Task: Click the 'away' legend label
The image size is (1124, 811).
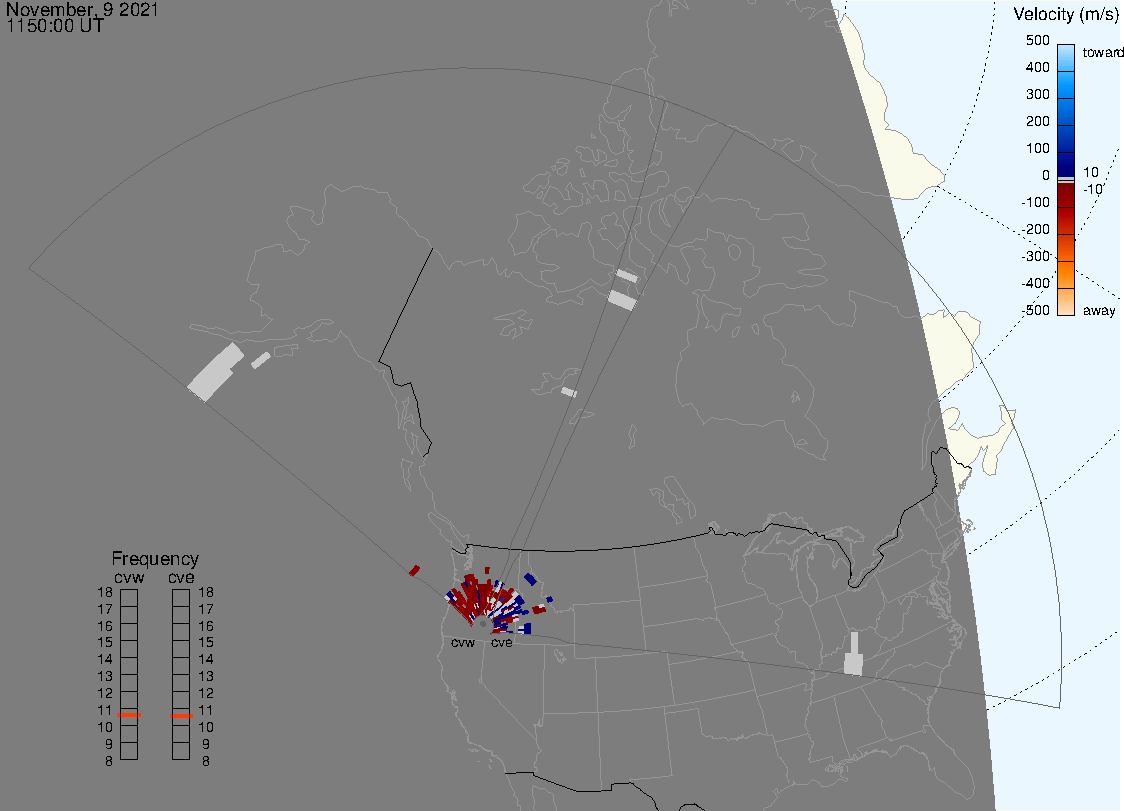Action: click(1099, 310)
